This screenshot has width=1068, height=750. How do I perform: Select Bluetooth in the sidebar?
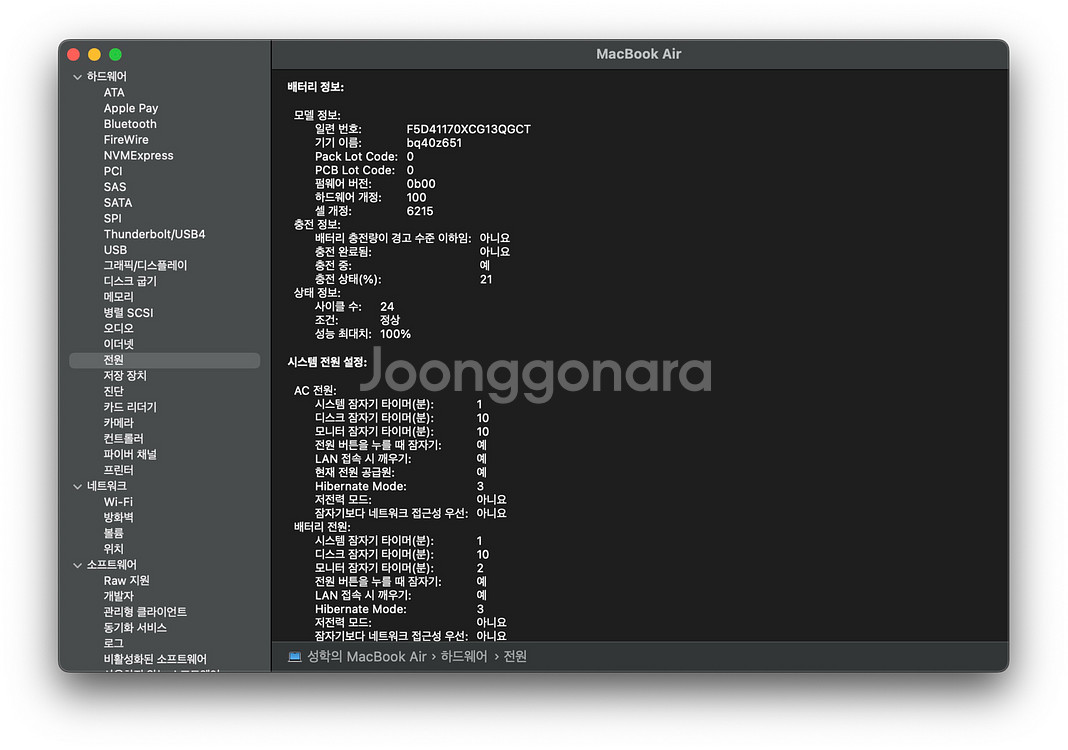pos(130,124)
